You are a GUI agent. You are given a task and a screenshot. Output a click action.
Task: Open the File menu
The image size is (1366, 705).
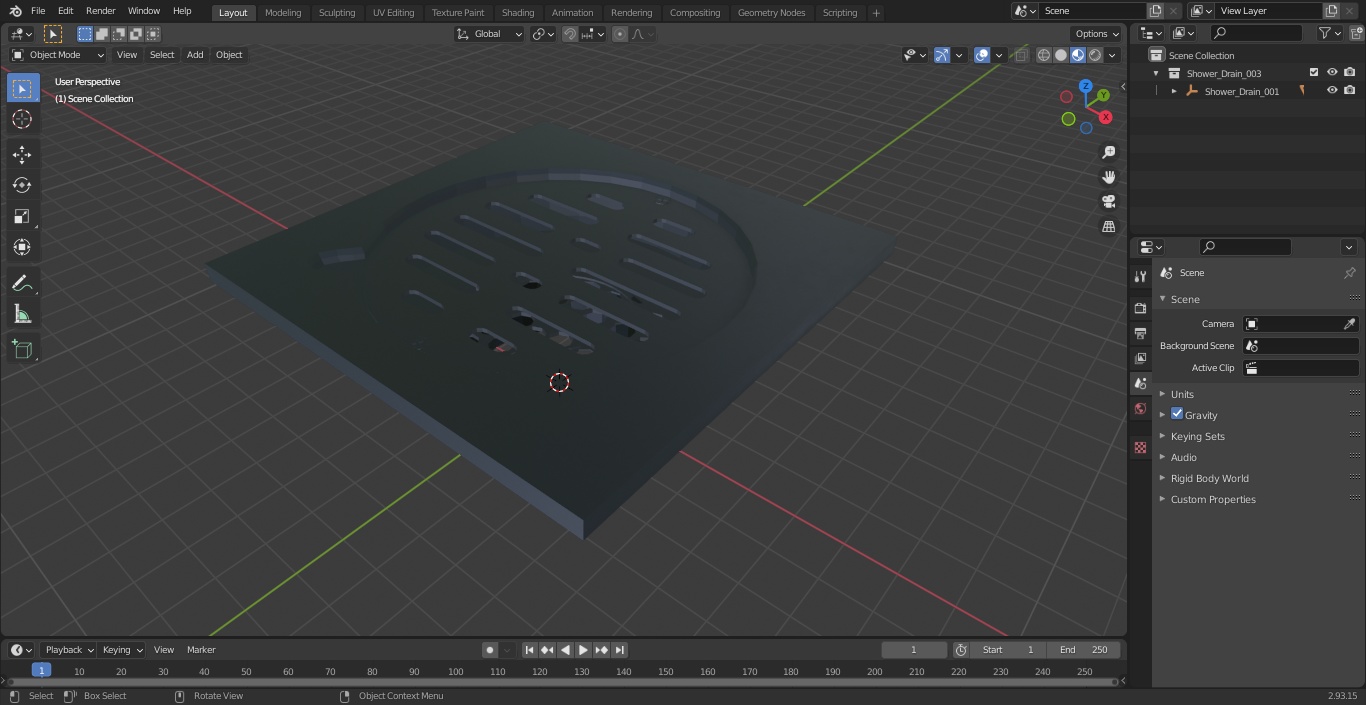pos(38,11)
